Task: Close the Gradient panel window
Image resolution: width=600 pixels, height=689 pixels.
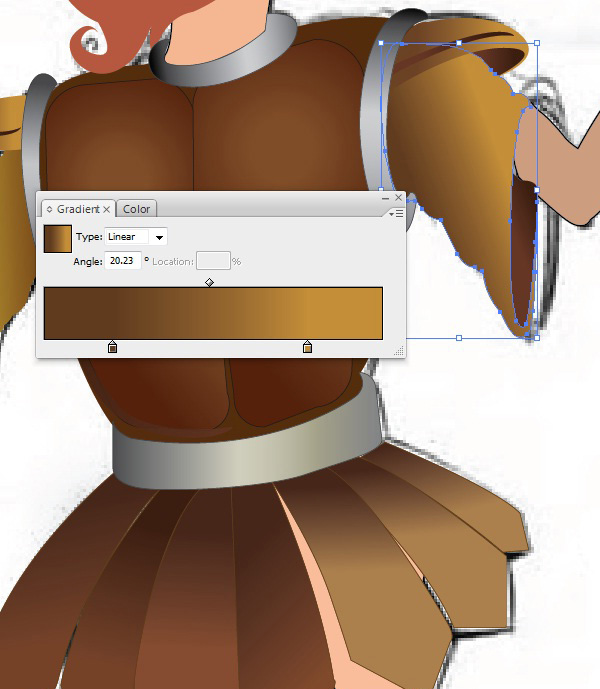Action: (398, 198)
